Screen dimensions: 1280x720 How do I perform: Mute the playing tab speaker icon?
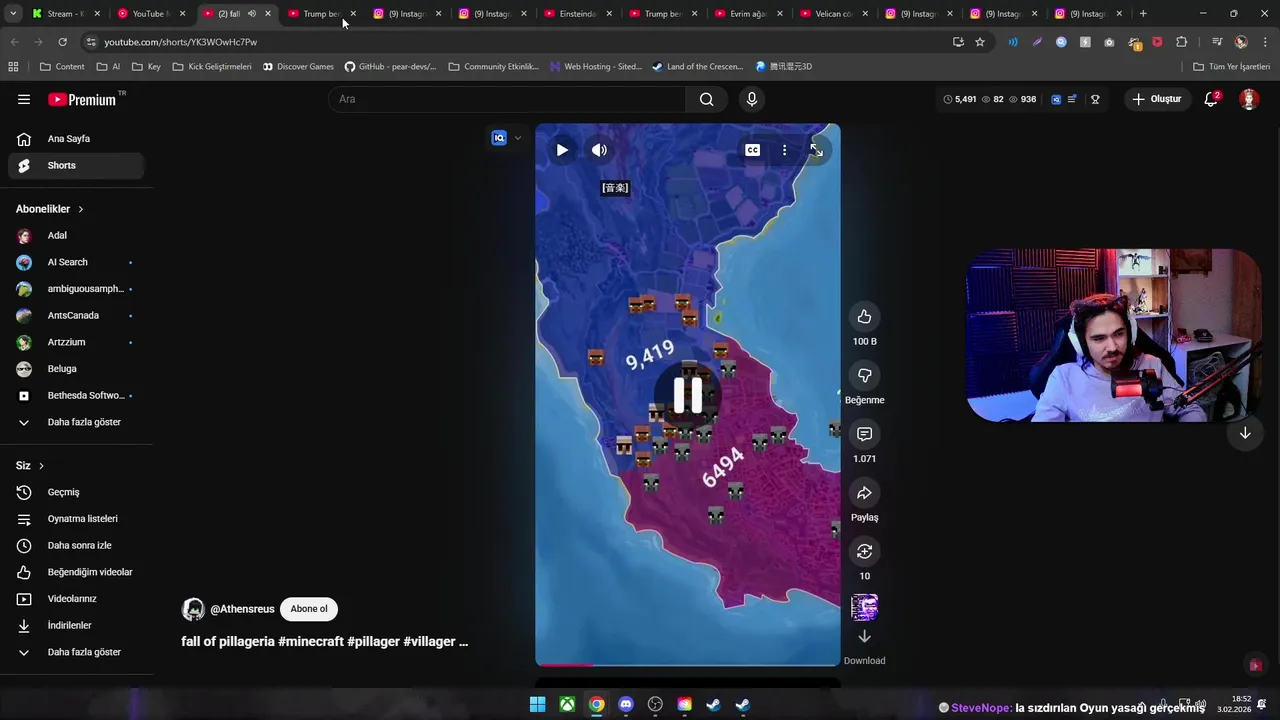click(252, 14)
